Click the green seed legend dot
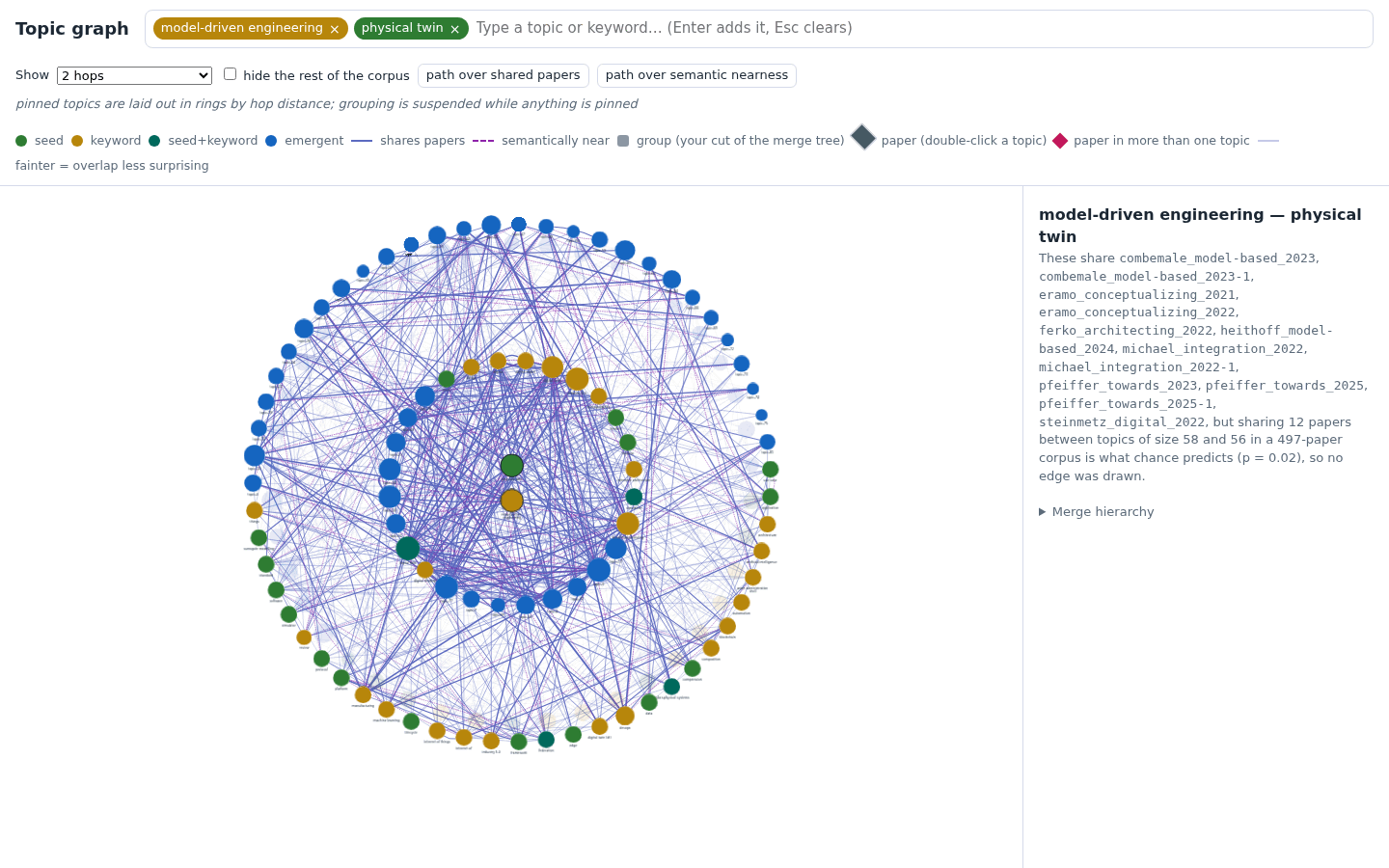 click(21, 141)
